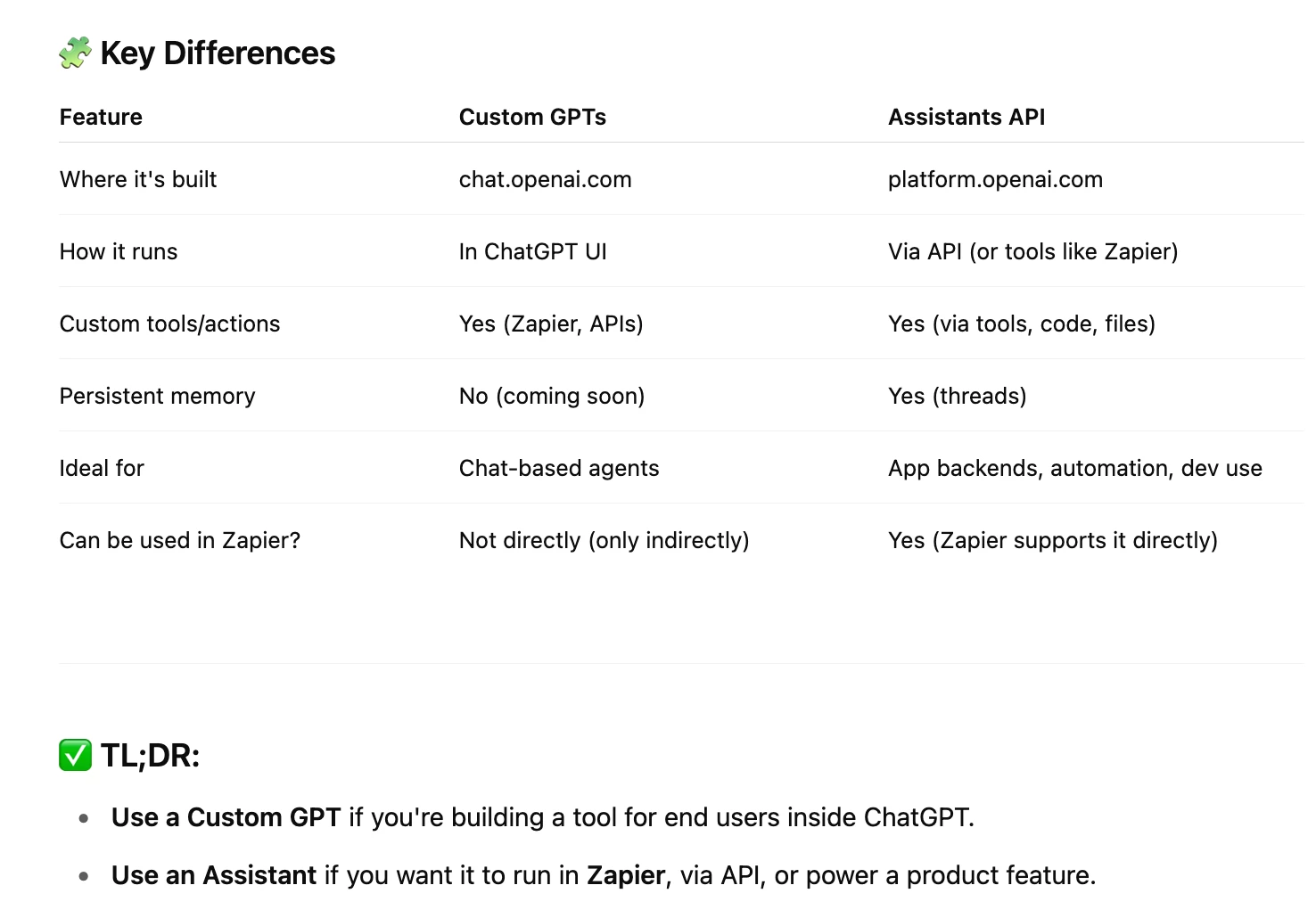The width and height of the screenshot is (1316, 918).
Task: Click the Custom GPTs column header
Action: 532,117
